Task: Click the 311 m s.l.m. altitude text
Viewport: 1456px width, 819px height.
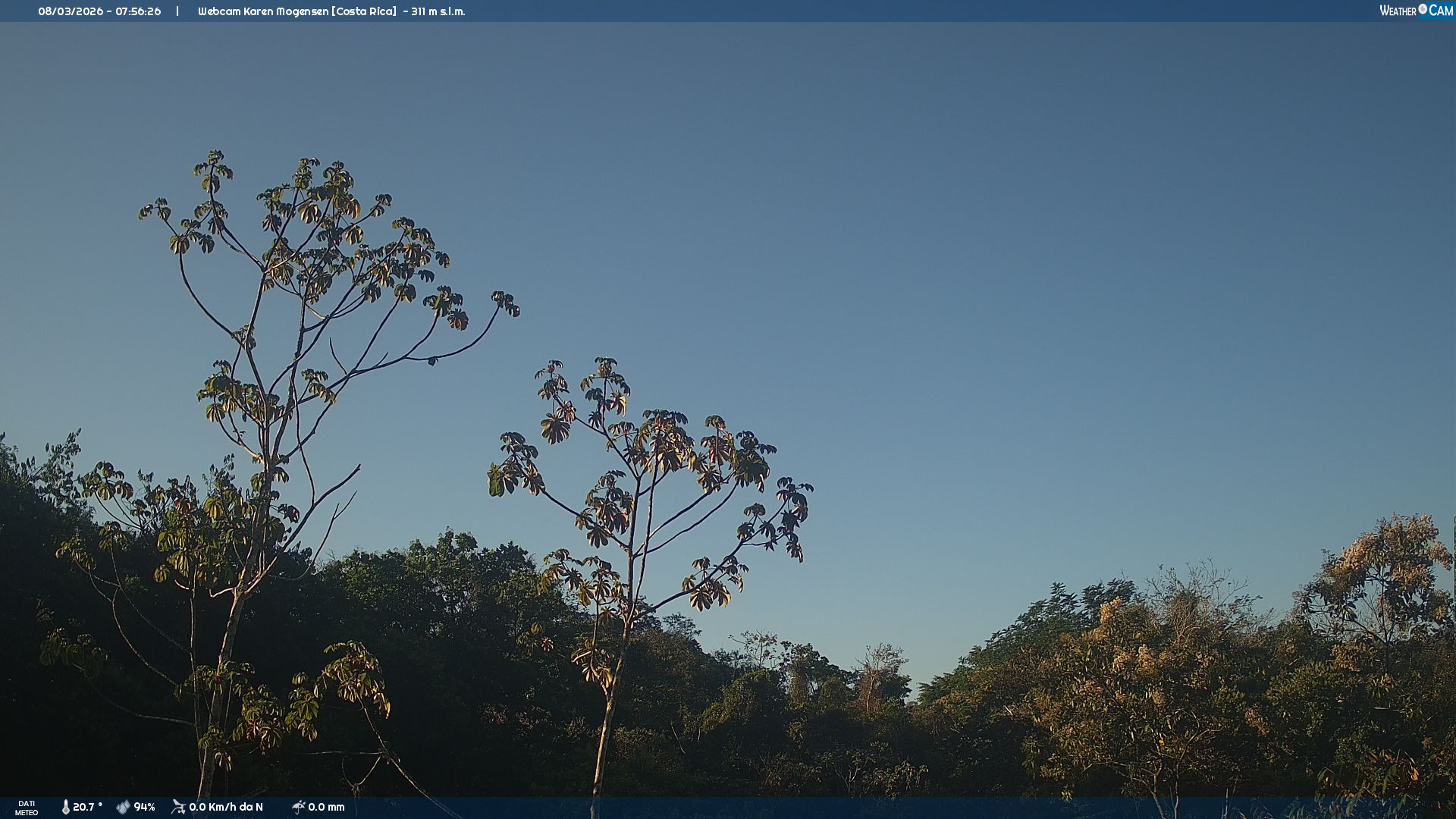Action: 438,11
